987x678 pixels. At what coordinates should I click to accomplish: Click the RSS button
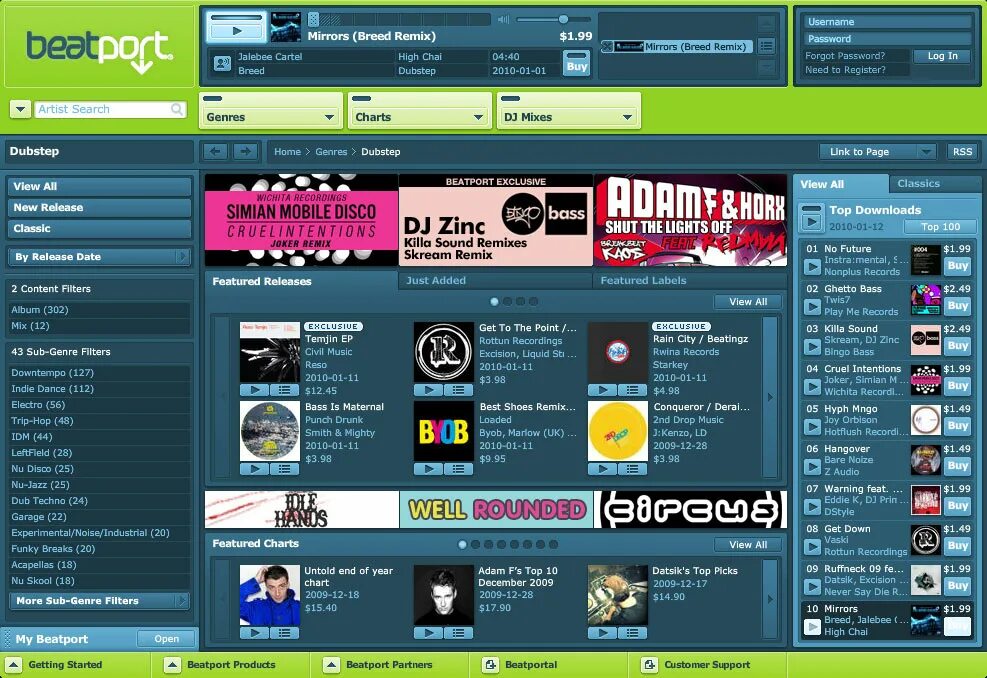962,152
